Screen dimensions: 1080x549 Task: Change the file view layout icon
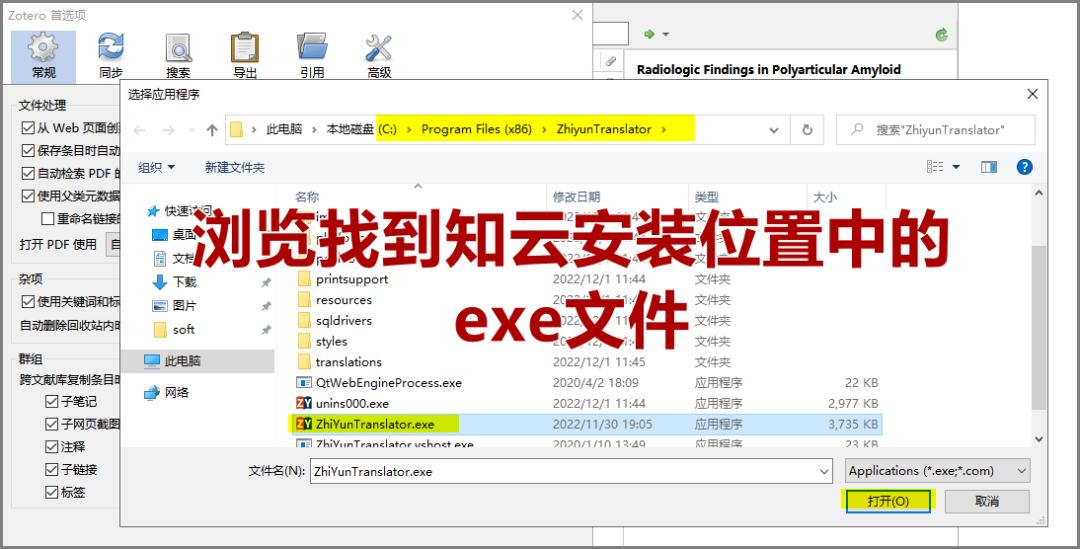pyautogui.click(x=935, y=167)
